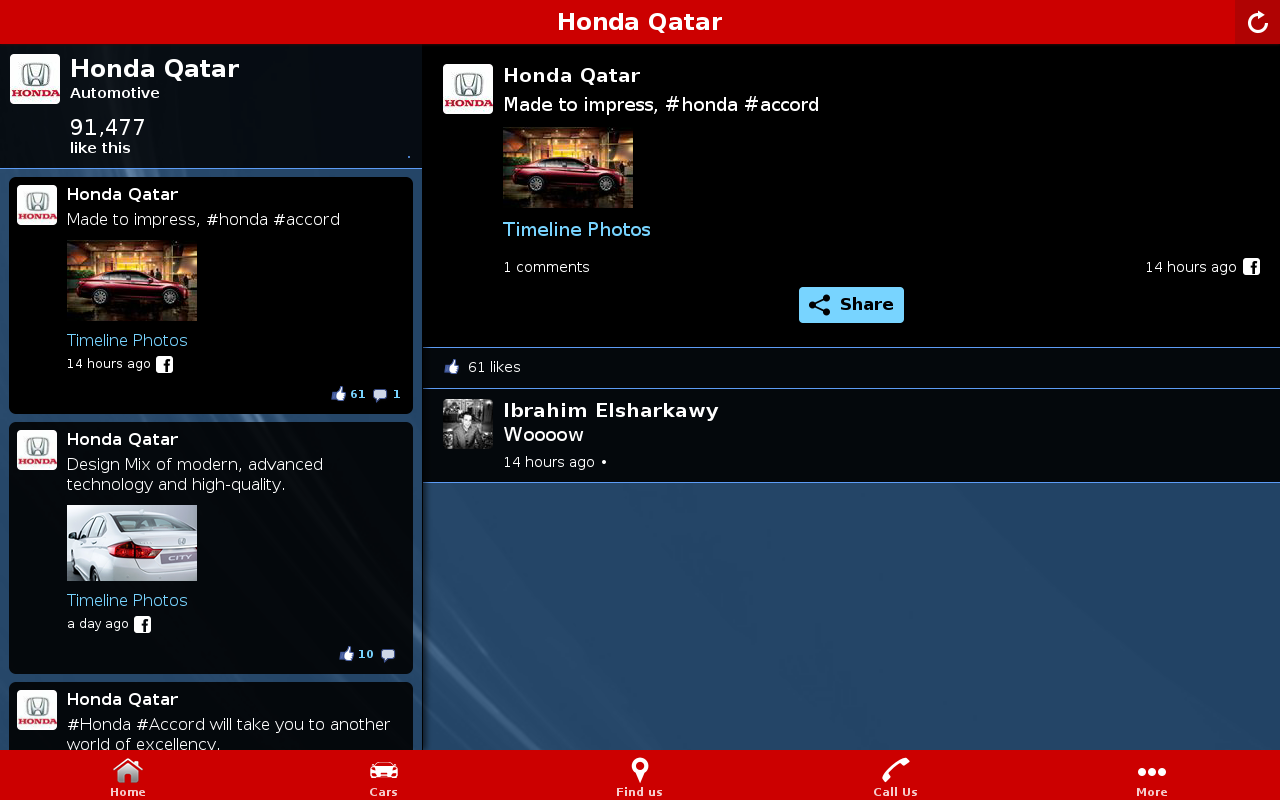Click the Share button

pyautogui.click(x=851, y=305)
